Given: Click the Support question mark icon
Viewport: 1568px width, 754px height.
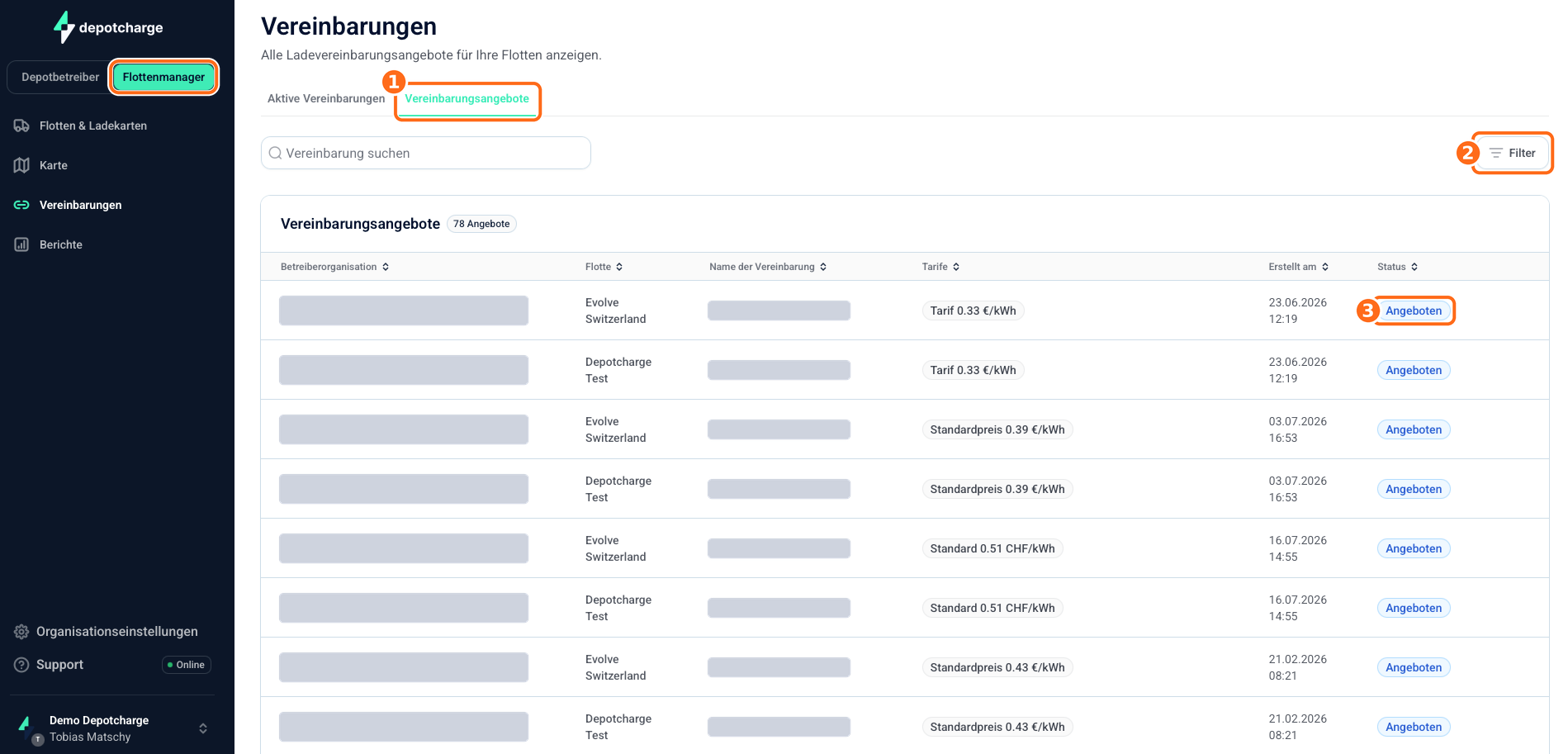Looking at the screenshot, I should tap(21, 665).
